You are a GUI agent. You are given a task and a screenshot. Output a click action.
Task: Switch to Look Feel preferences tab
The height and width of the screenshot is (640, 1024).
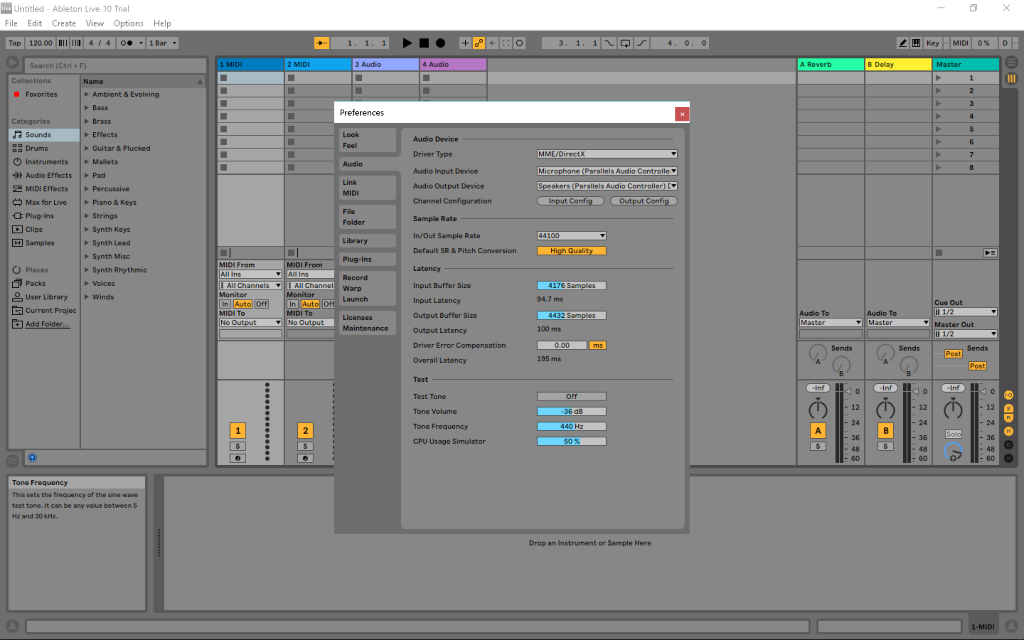tap(368, 140)
